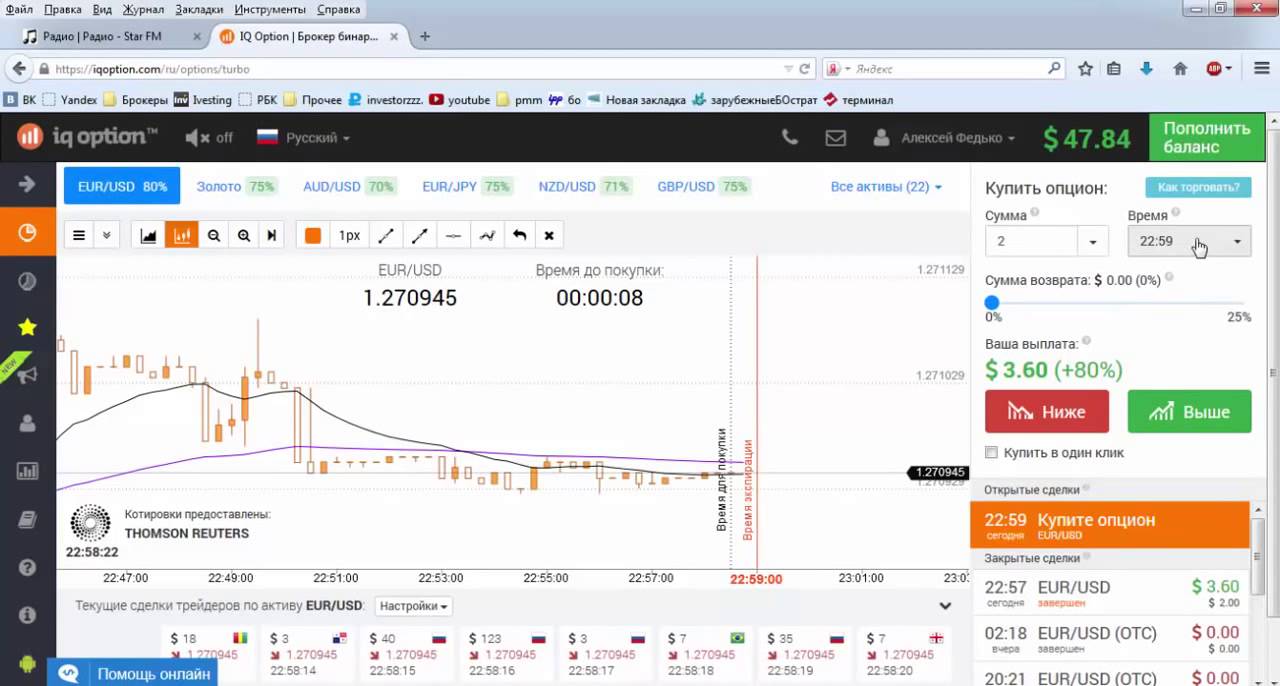This screenshot has width=1280, height=686.
Task: Expand chart toolbar double-chevron menu
Action: [107, 236]
